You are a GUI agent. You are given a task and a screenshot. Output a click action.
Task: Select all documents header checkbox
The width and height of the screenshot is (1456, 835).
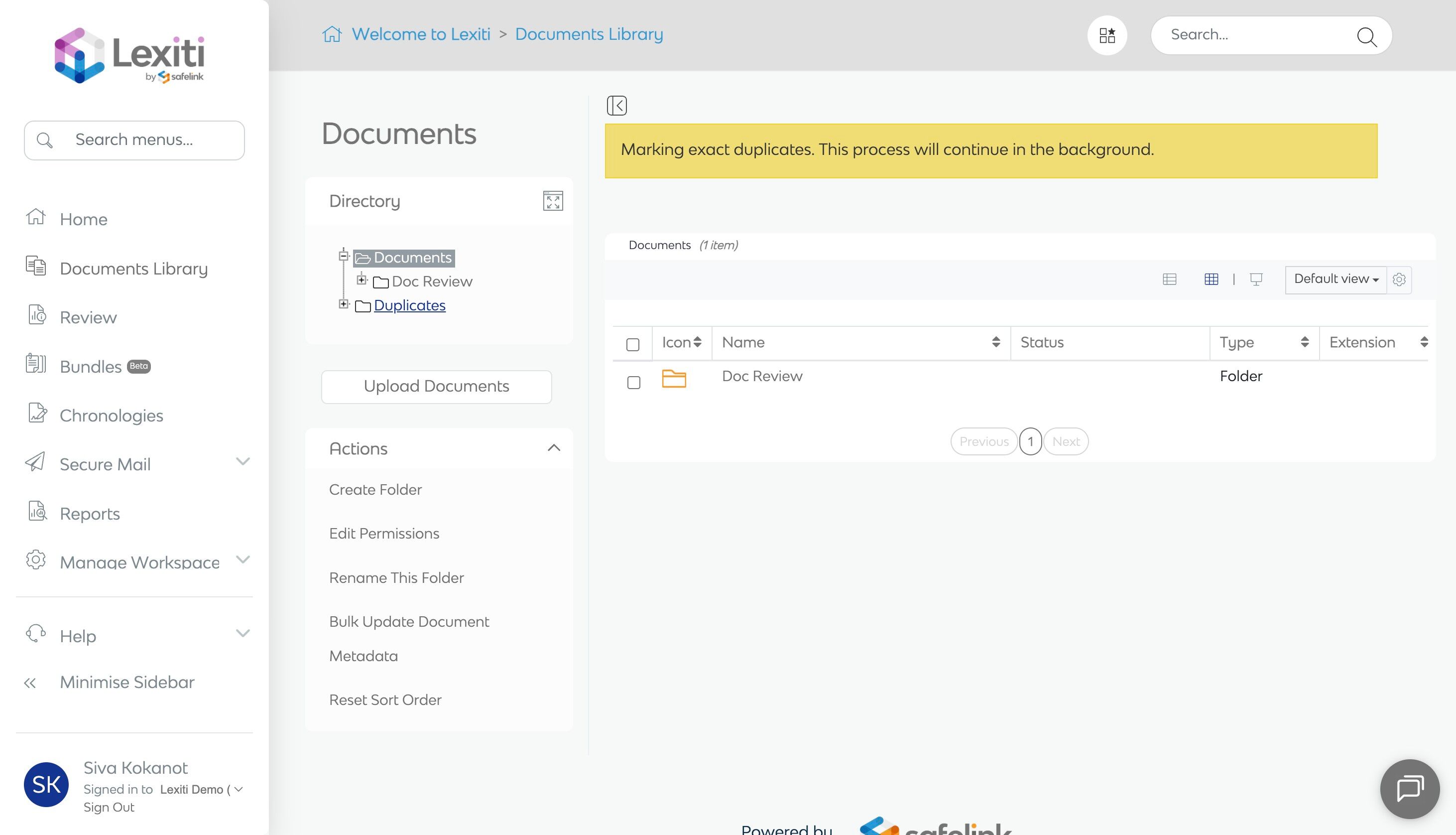pyautogui.click(x=632, y=344)
